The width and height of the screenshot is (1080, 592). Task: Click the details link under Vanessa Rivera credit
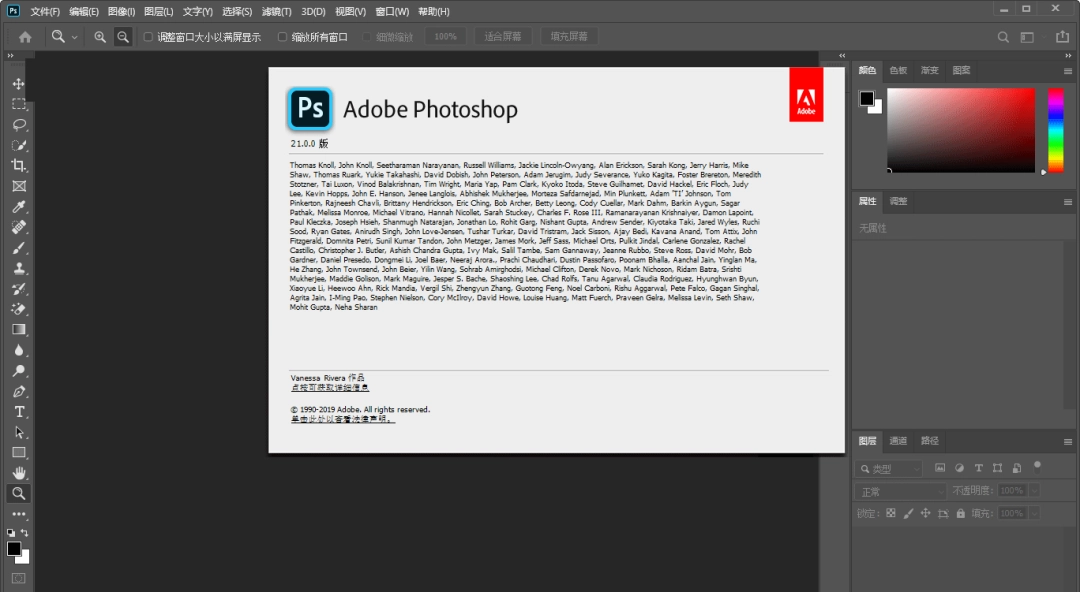tap(330, 388)
